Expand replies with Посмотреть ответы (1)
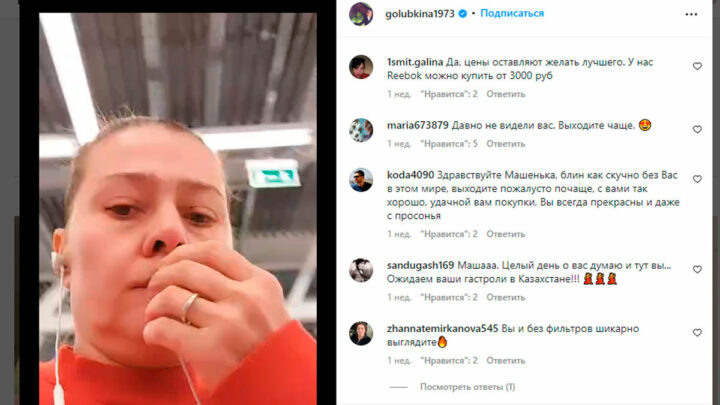Screen dimensions: 720x405 467,387
